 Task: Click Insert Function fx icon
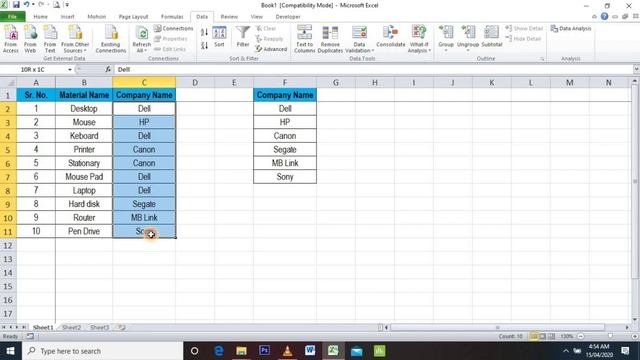pyautogui.click(x=108, y=69)
